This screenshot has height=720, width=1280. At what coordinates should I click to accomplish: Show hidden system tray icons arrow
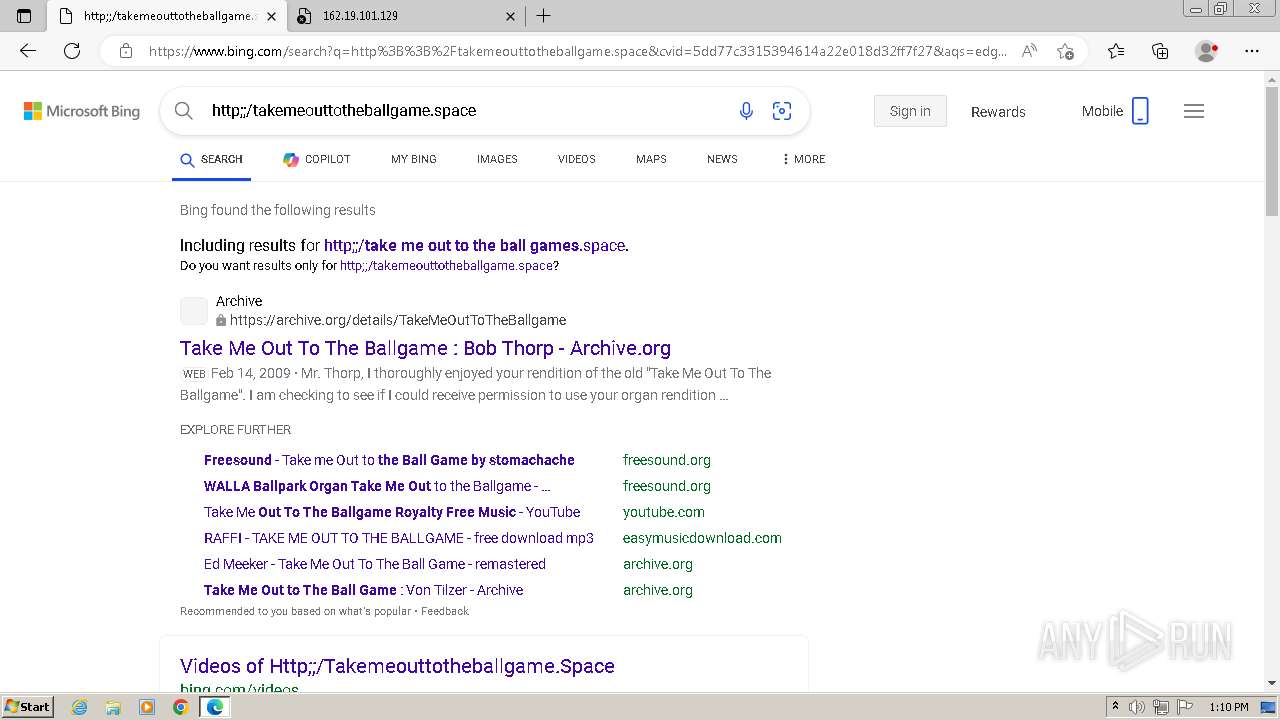click(x=1115, y=707)
